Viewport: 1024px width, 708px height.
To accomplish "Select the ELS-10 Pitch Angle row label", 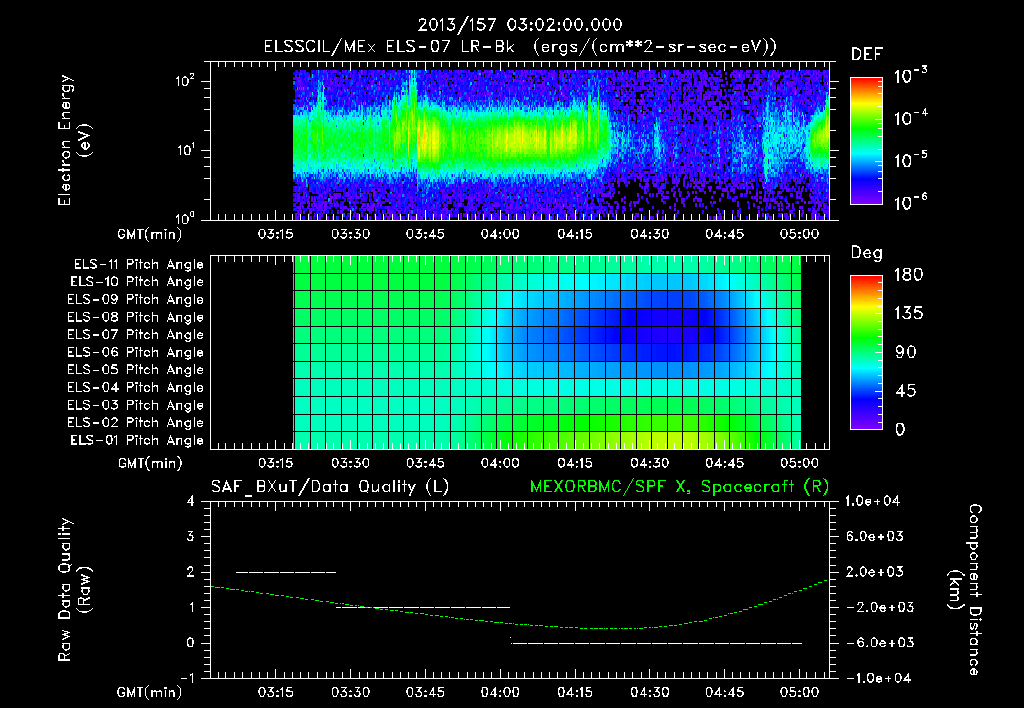I will [137, 282].
